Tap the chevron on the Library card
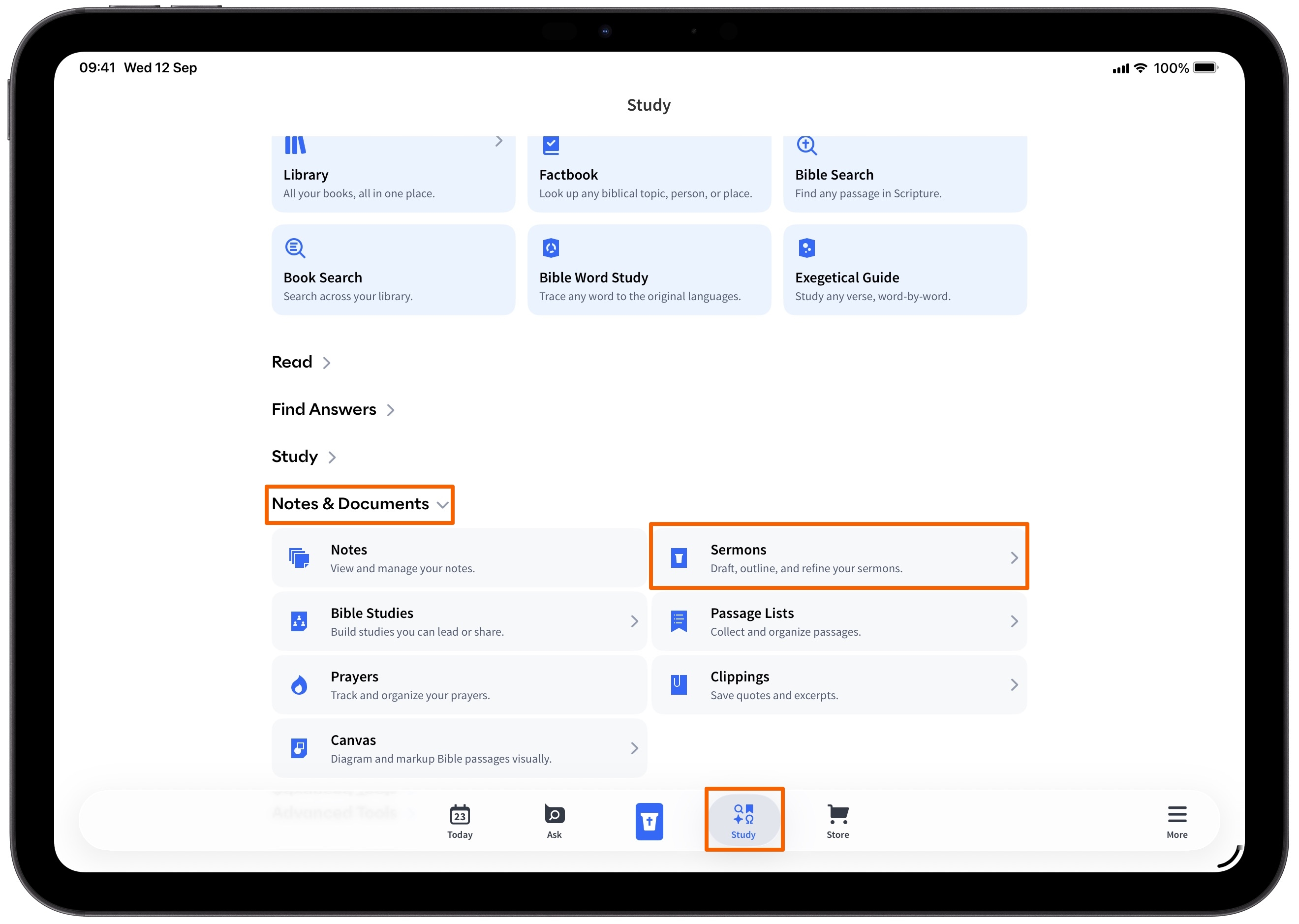 pyautogui.click(x=499, y=141)
